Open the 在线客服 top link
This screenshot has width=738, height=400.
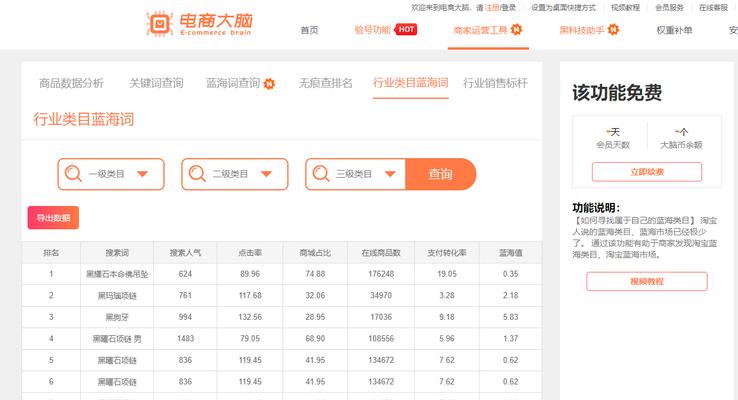click(x=714, y=8)
